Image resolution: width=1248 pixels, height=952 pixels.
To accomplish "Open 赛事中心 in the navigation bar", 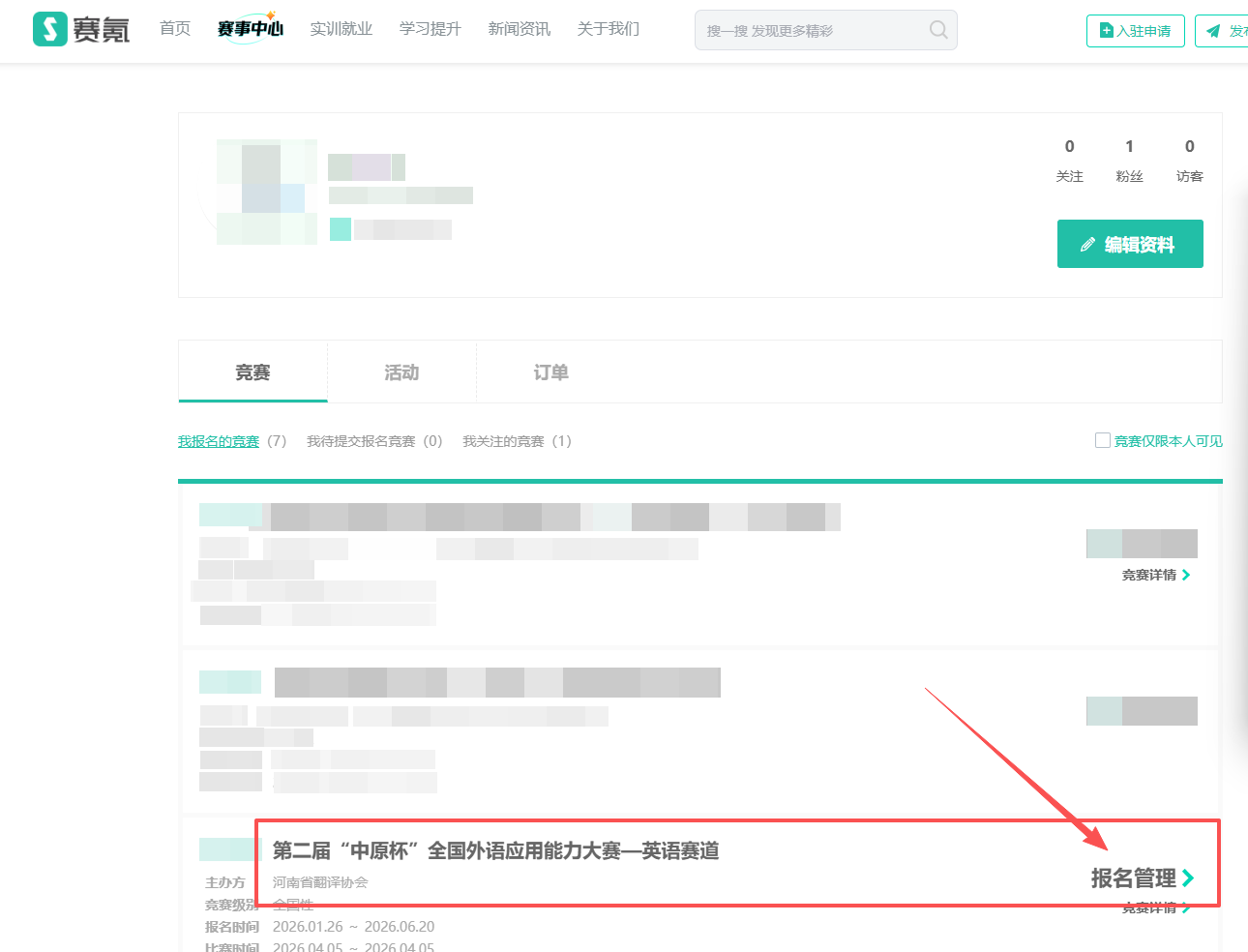I will pyautogui.click(x=250, y=29).
